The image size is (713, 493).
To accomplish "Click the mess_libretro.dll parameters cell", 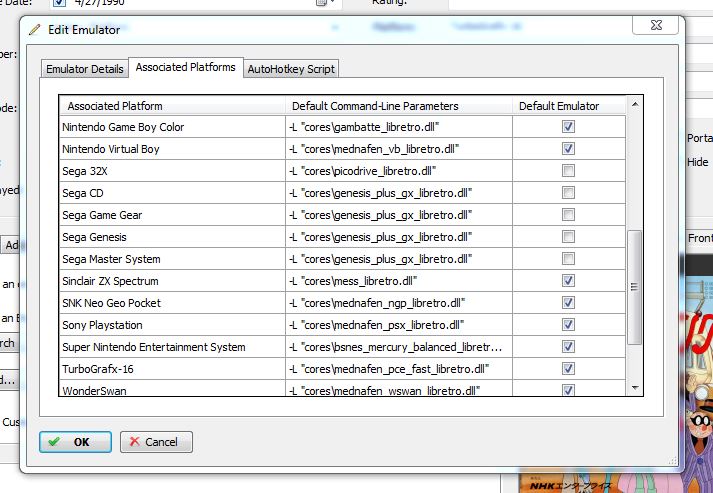I will (399, 281).
